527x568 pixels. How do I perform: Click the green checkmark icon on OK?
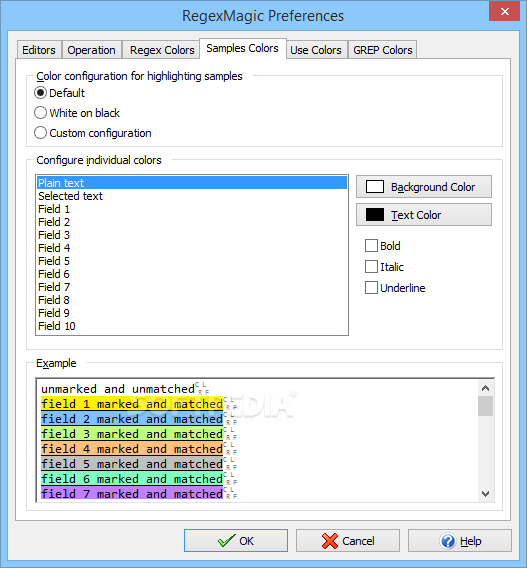[227, 541]
